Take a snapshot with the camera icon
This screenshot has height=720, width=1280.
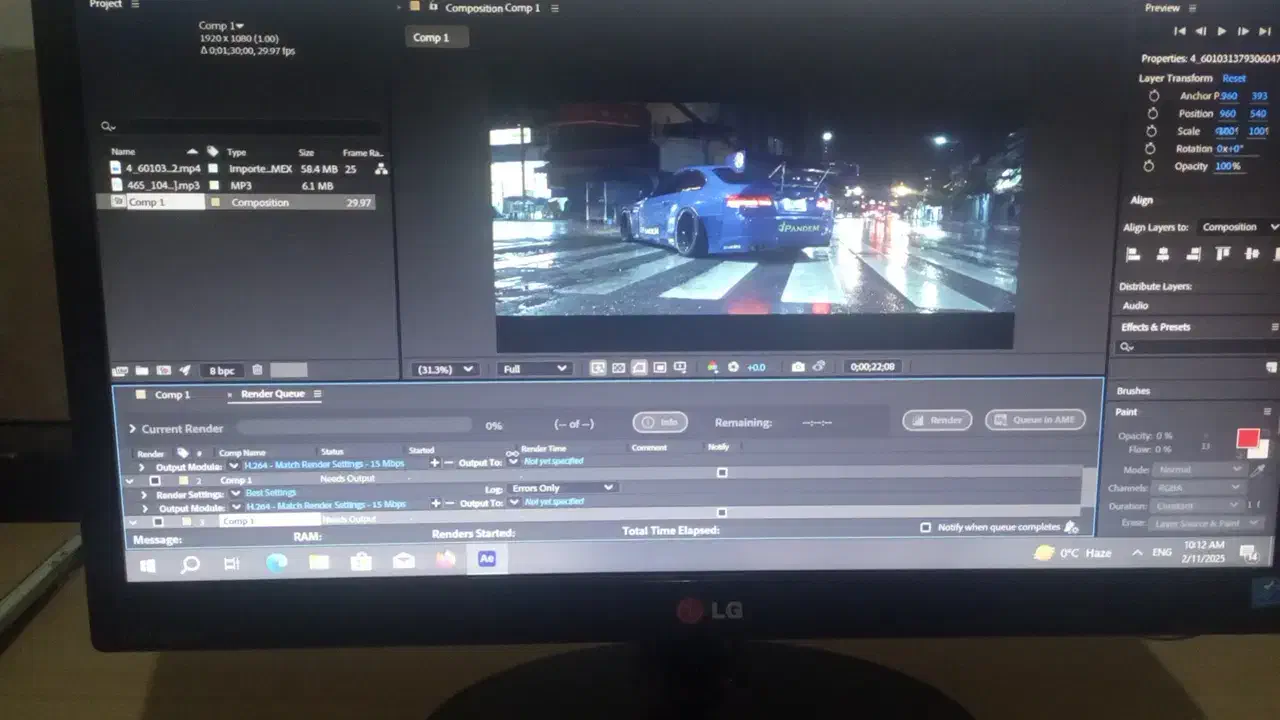coord(798,368)
